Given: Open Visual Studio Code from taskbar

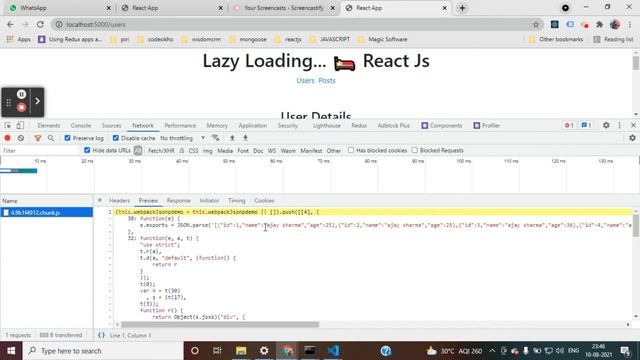Looking at the screenshot, I should (333, 351).
